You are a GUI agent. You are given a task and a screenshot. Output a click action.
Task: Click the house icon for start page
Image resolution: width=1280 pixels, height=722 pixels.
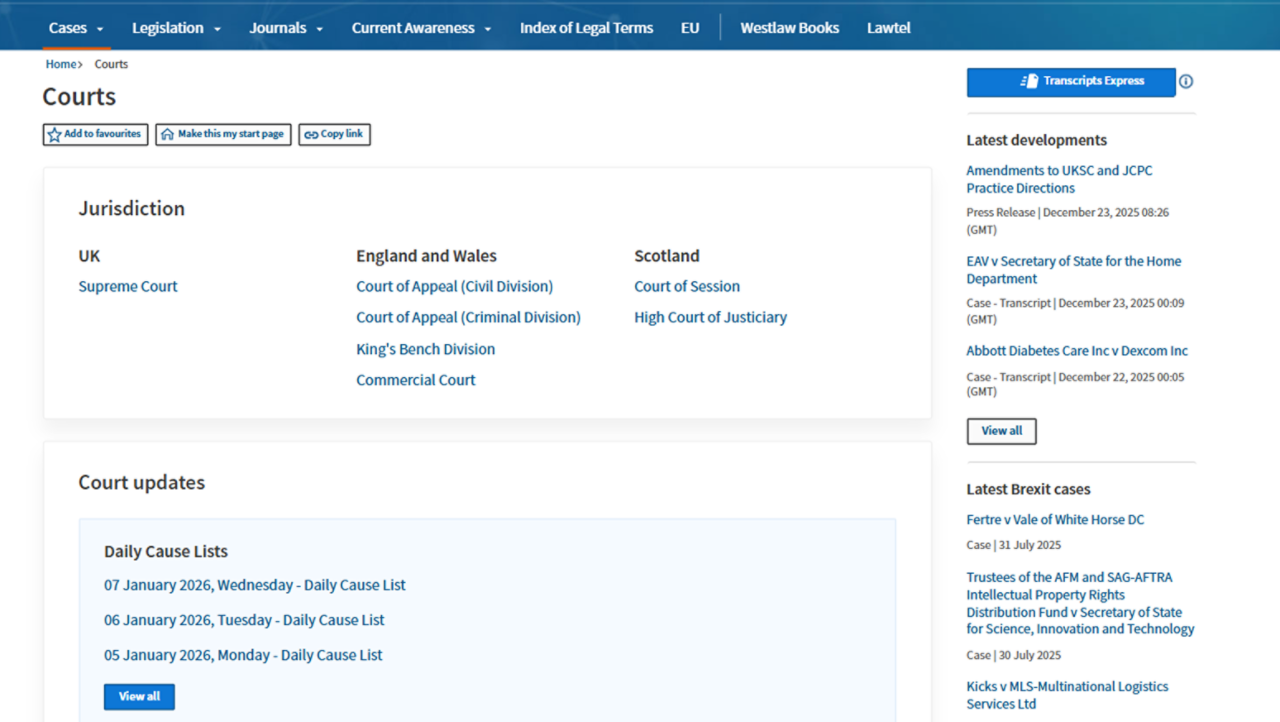[x=167, y=135]
